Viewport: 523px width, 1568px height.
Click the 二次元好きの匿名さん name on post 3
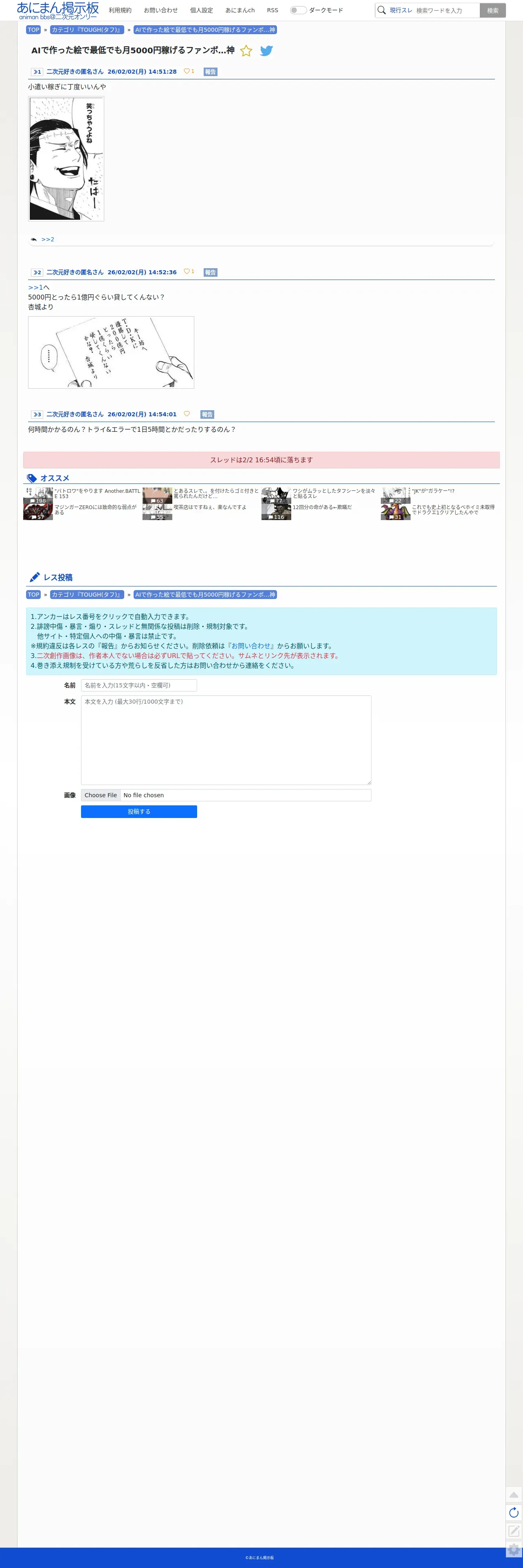(x=75, y=415)
